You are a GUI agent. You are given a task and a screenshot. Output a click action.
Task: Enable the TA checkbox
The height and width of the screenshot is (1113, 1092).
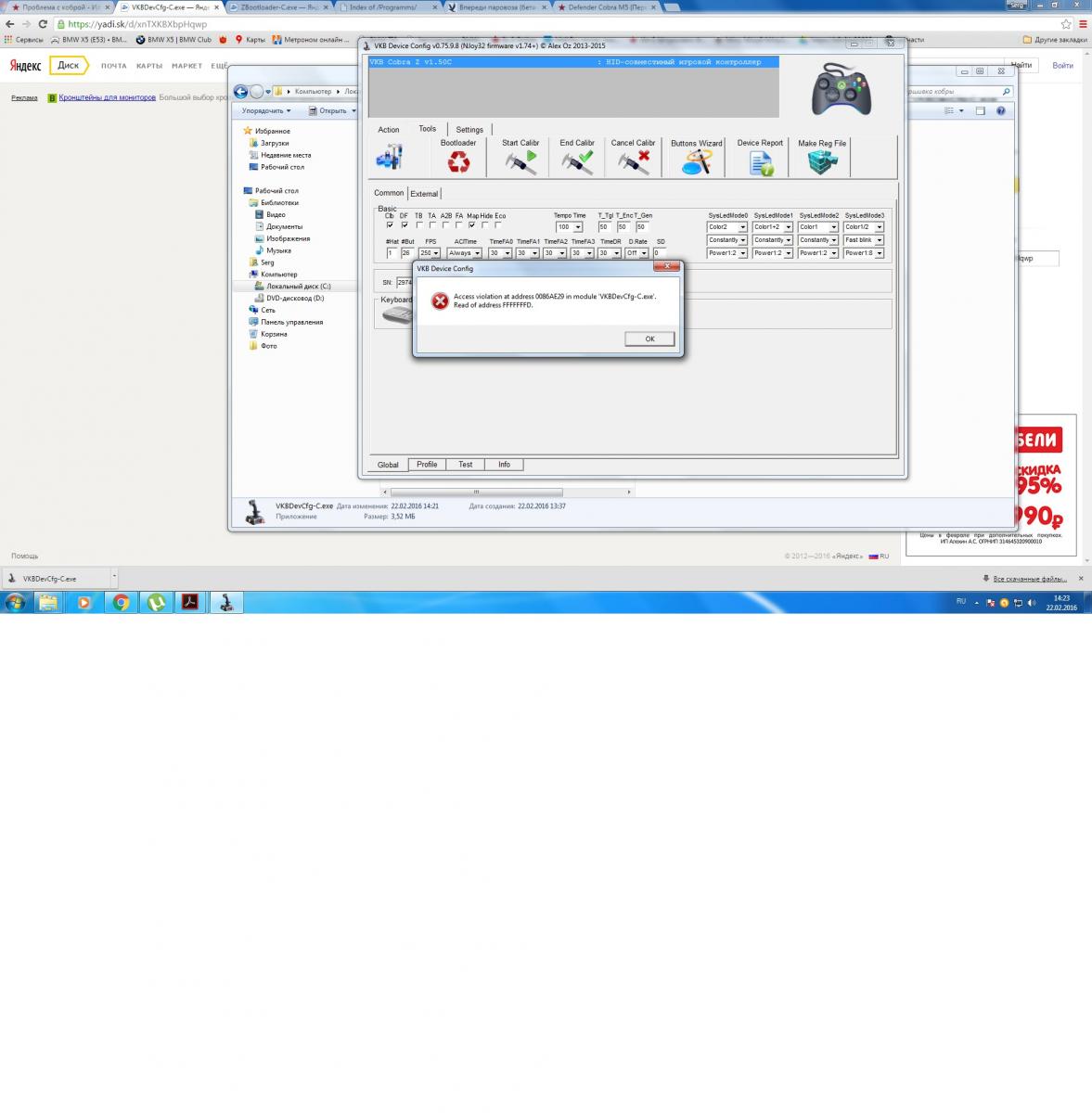[432, 225]
